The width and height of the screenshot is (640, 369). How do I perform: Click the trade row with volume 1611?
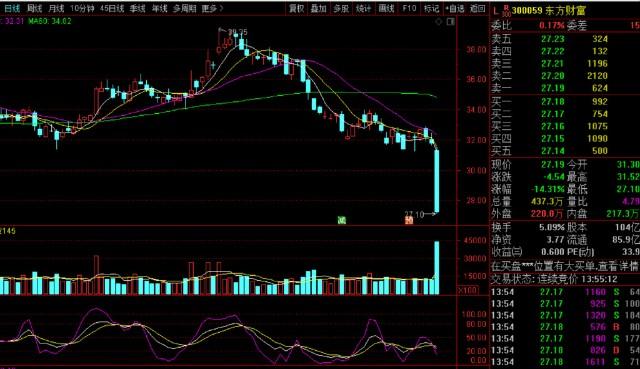(x=565, y=362)
